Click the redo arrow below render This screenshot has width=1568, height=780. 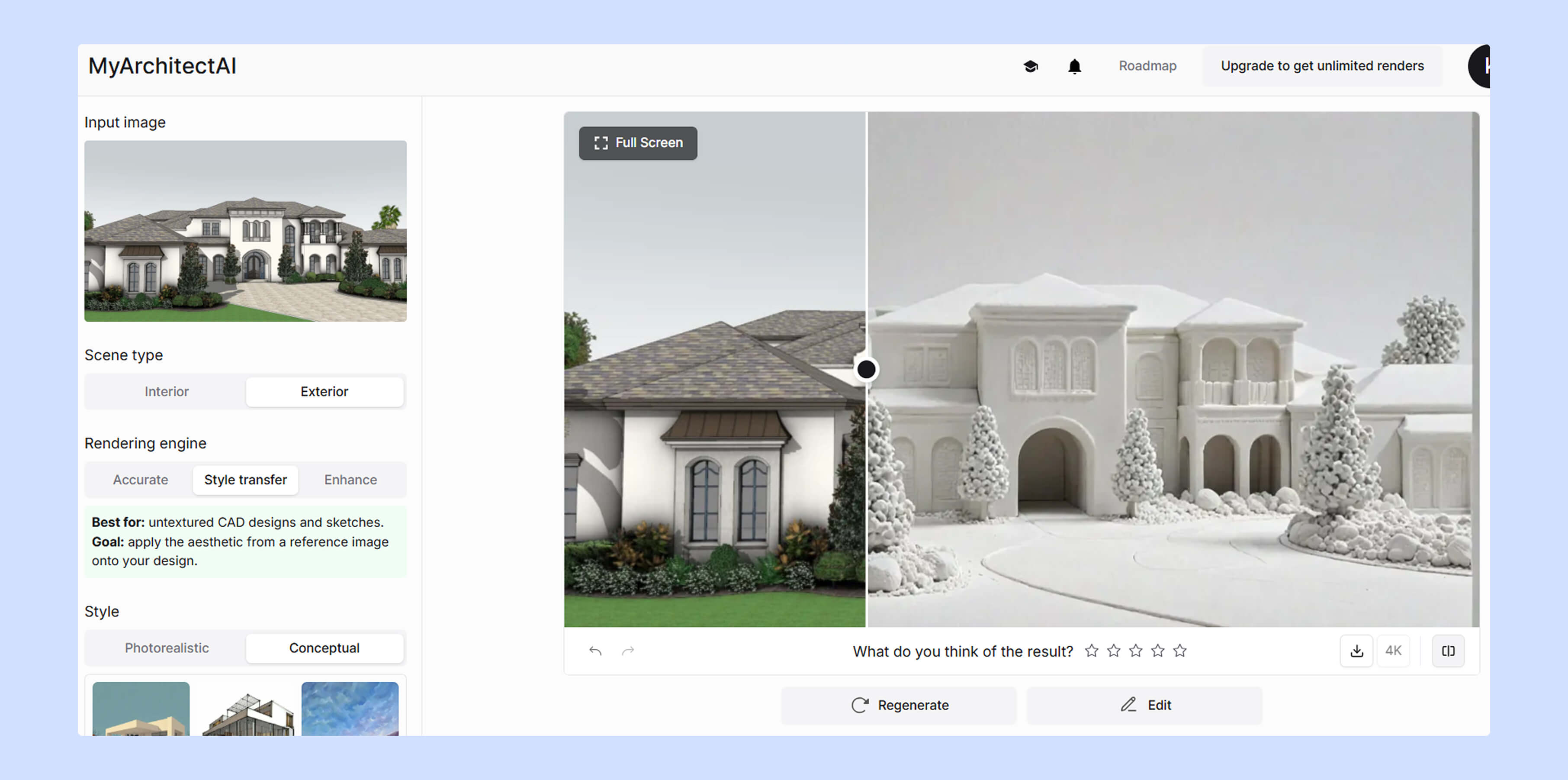click(x=627, y=651)
